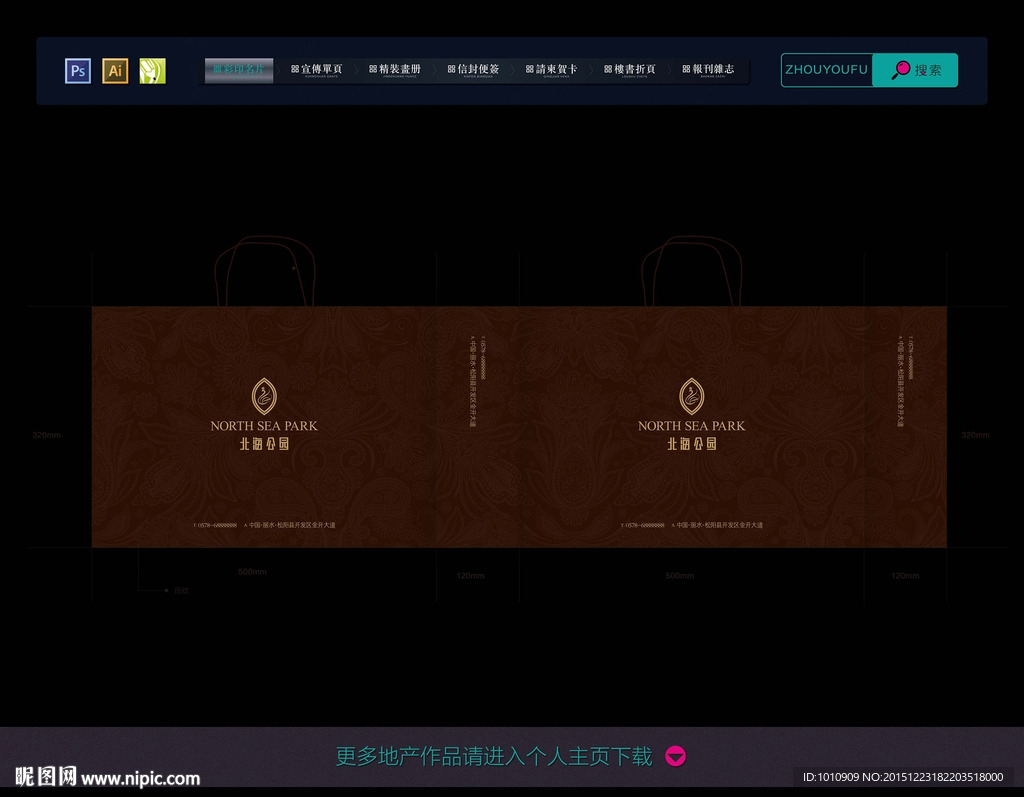Click the pink magnifier search icon

click(901, 69)
